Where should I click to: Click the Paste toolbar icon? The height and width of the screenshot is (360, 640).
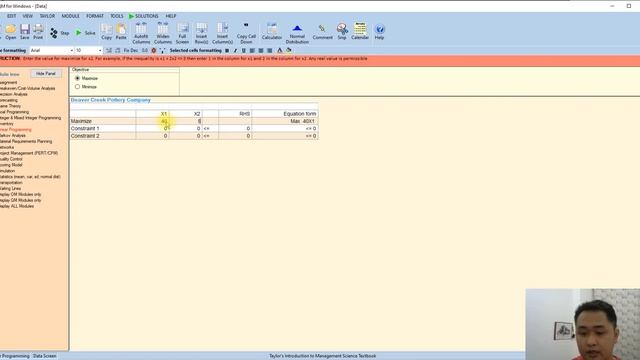121,32
